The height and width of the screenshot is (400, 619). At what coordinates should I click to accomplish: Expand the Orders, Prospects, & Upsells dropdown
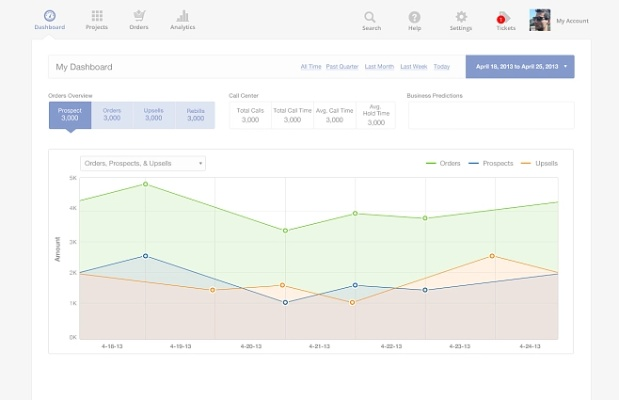(x=143, y=163)
